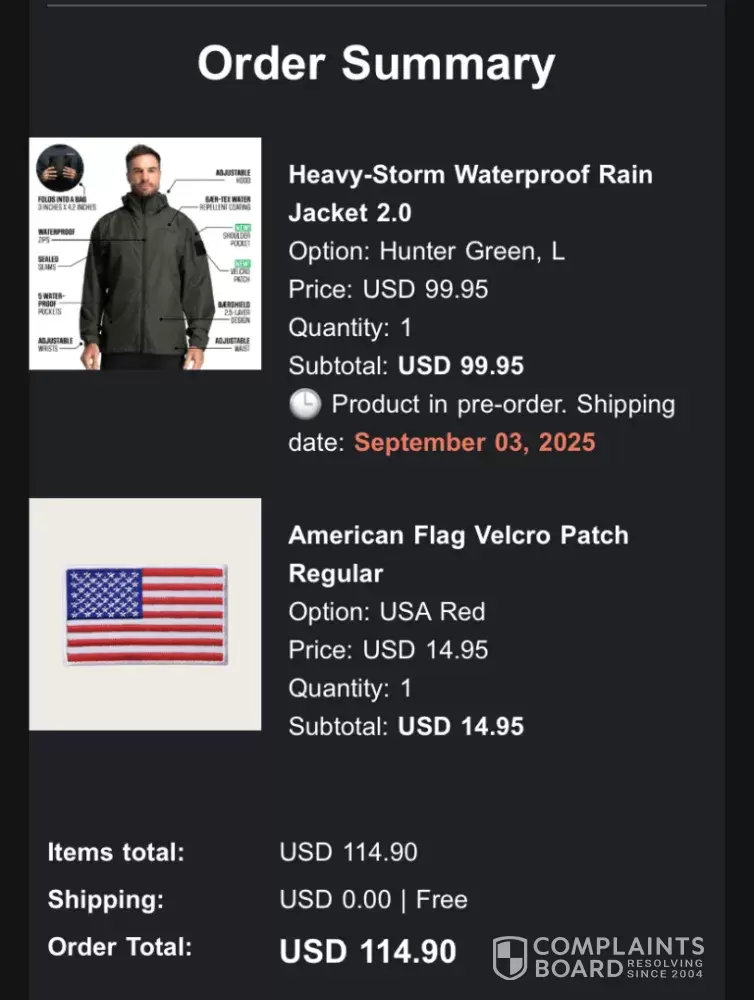Click the Complaints Board watermark text
Image resolution: width=754 pixels, height=1000 pixels.
point(618,957)
